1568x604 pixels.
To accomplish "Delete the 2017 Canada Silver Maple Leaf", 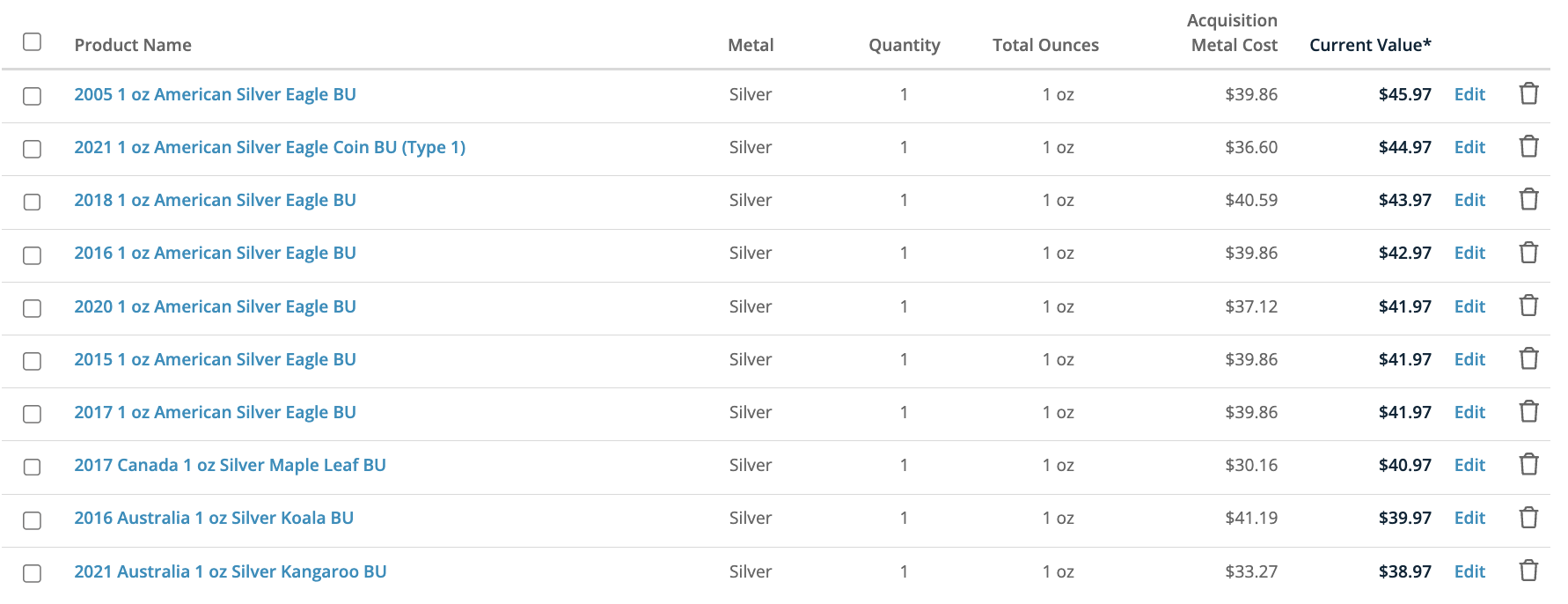I will coord(1529,464).
